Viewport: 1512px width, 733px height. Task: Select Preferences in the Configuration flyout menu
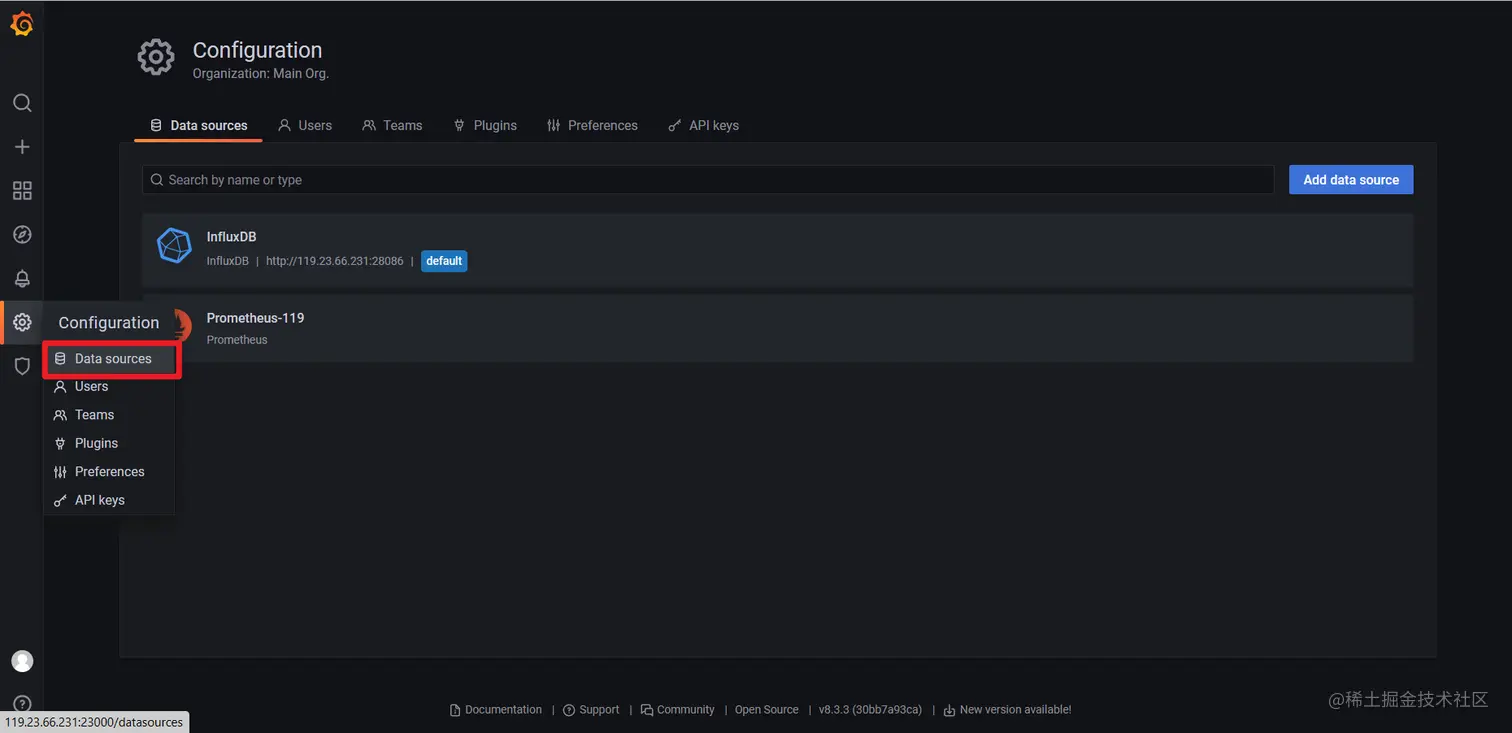[x=109, y=472]
